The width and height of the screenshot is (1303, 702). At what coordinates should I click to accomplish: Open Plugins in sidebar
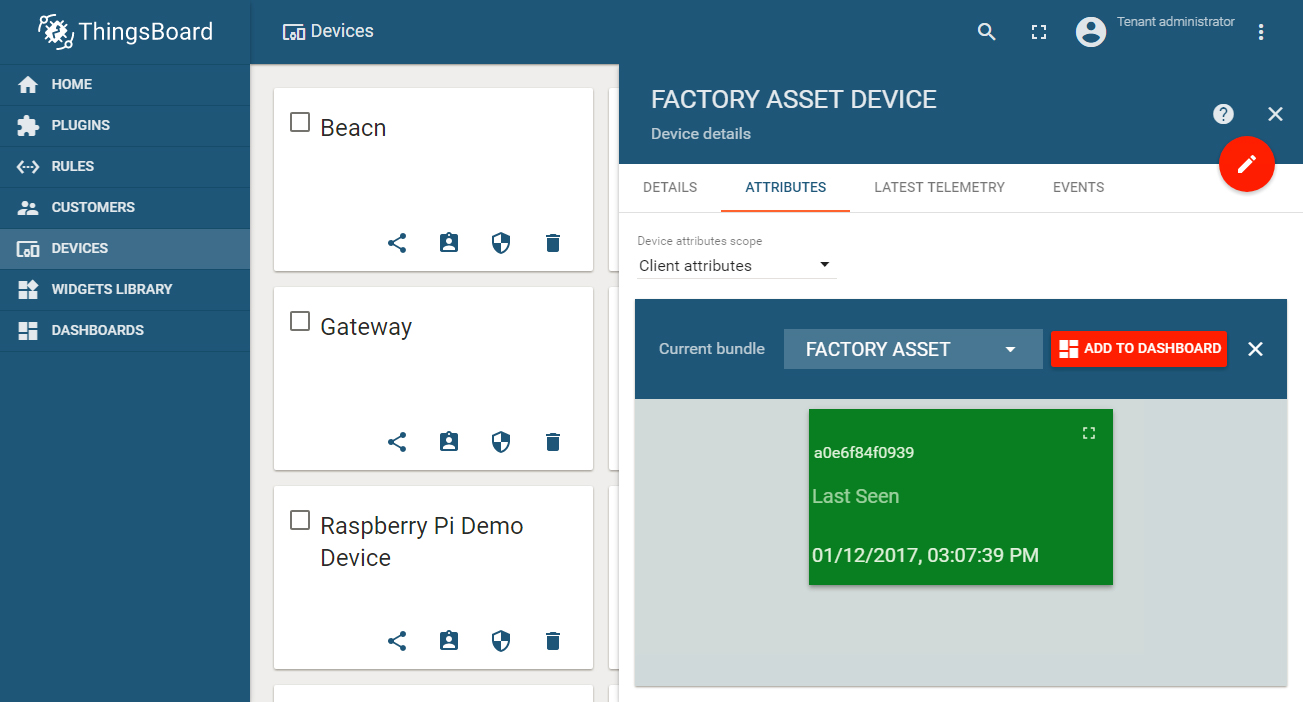125,126
